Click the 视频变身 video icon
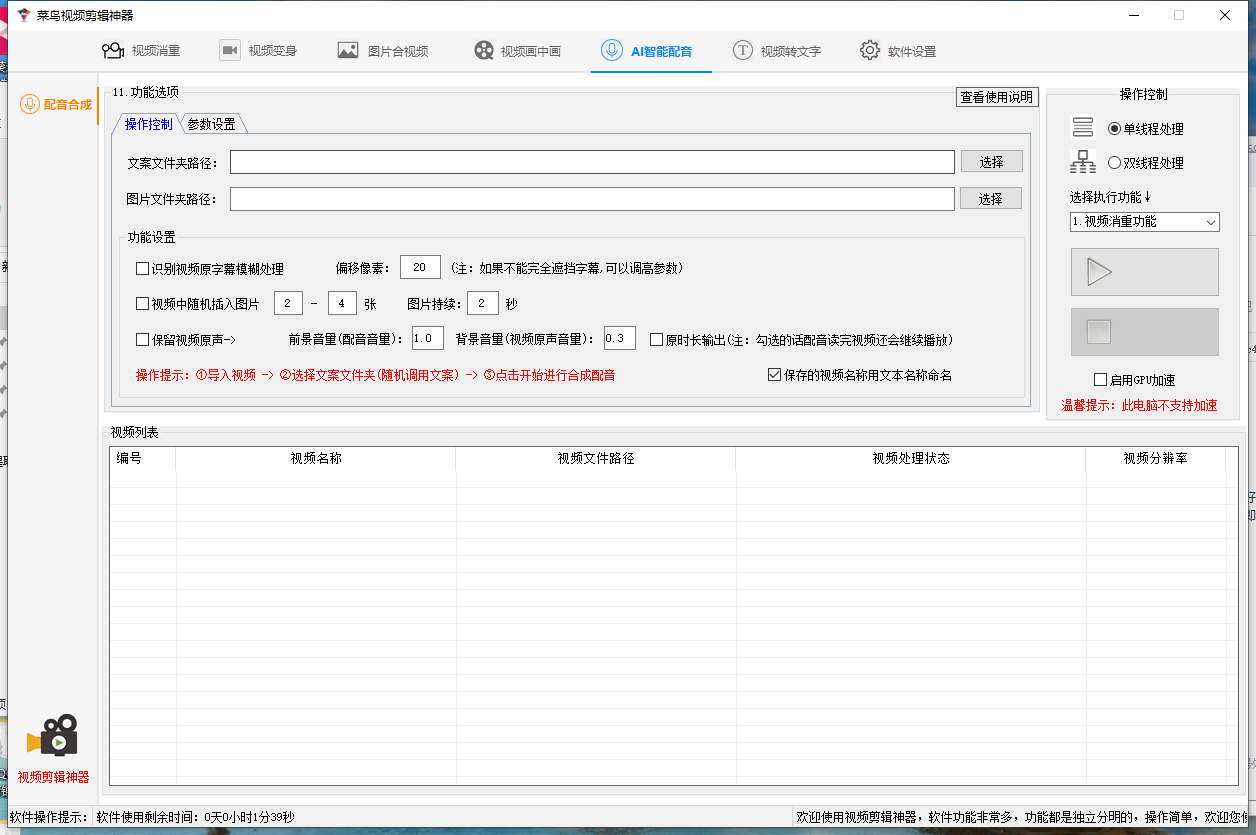Viewport: 1256px width, 835px height. click(230, 51)
